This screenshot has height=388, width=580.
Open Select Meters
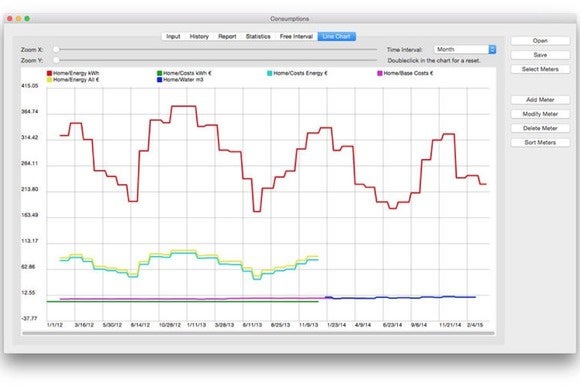(540, 69)
